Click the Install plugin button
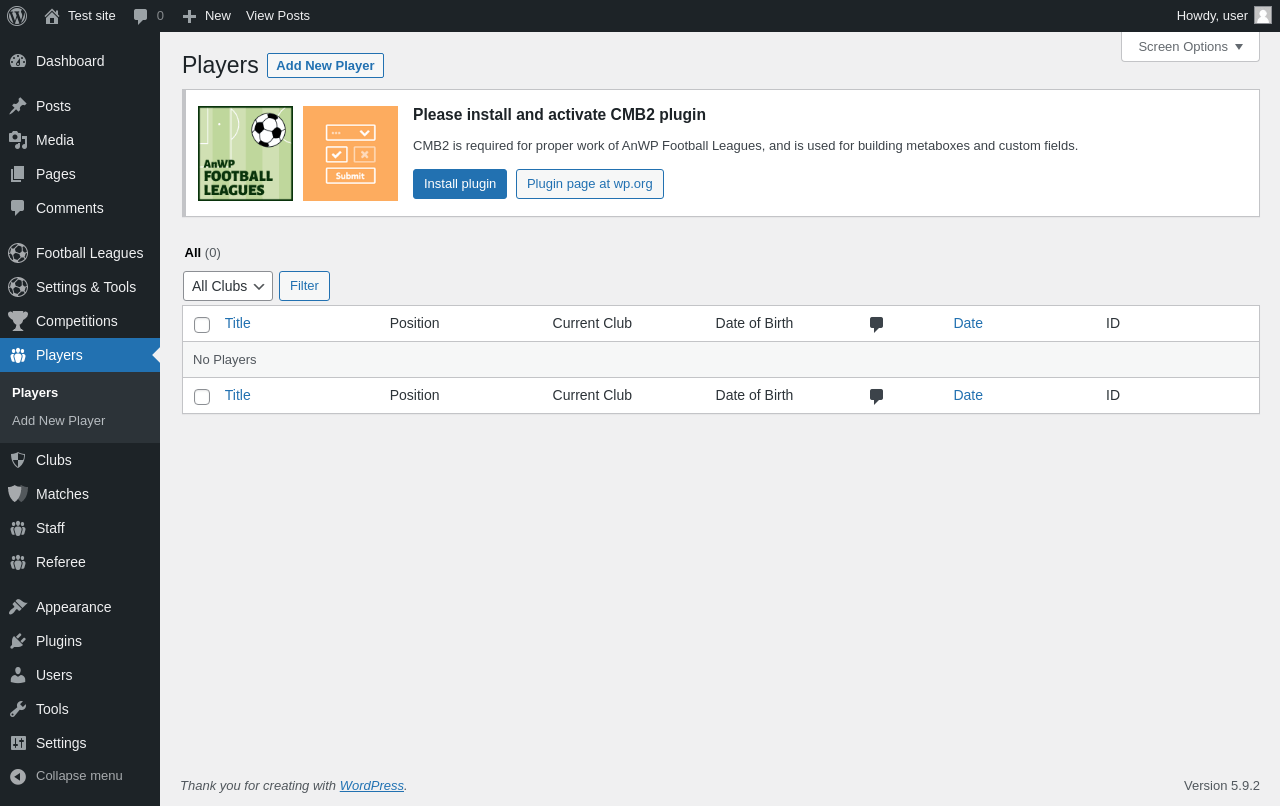Image resolution: width=1280 pixels, height=806 pixels. 460,184
